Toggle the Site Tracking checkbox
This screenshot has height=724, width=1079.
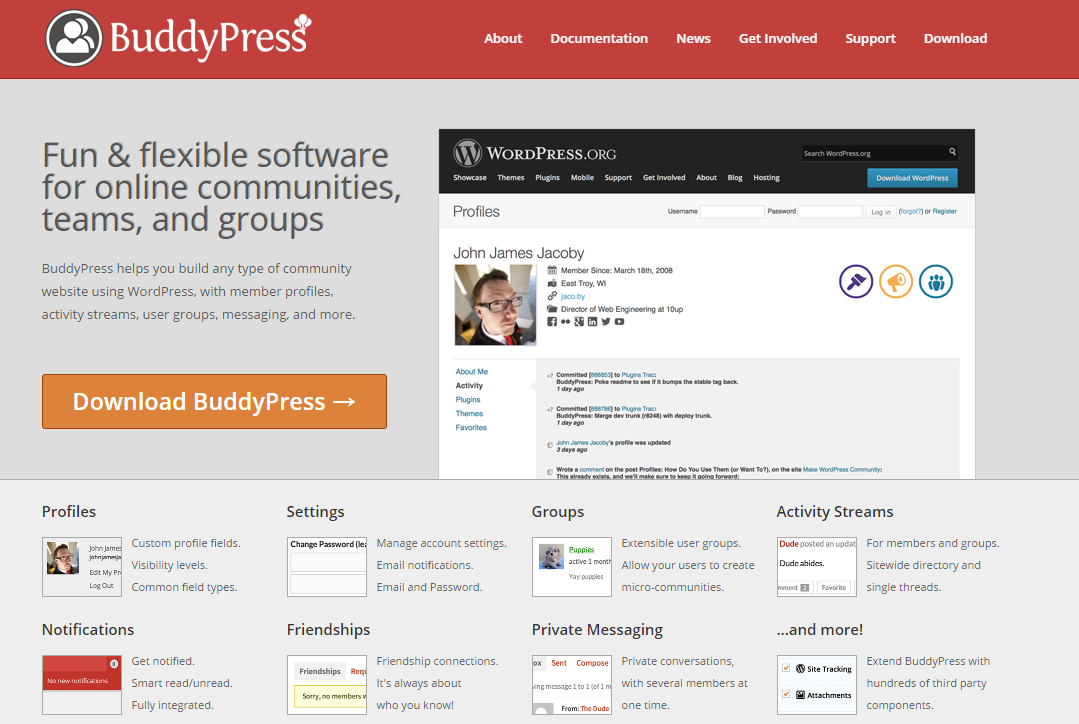click(x=786, y=668)
